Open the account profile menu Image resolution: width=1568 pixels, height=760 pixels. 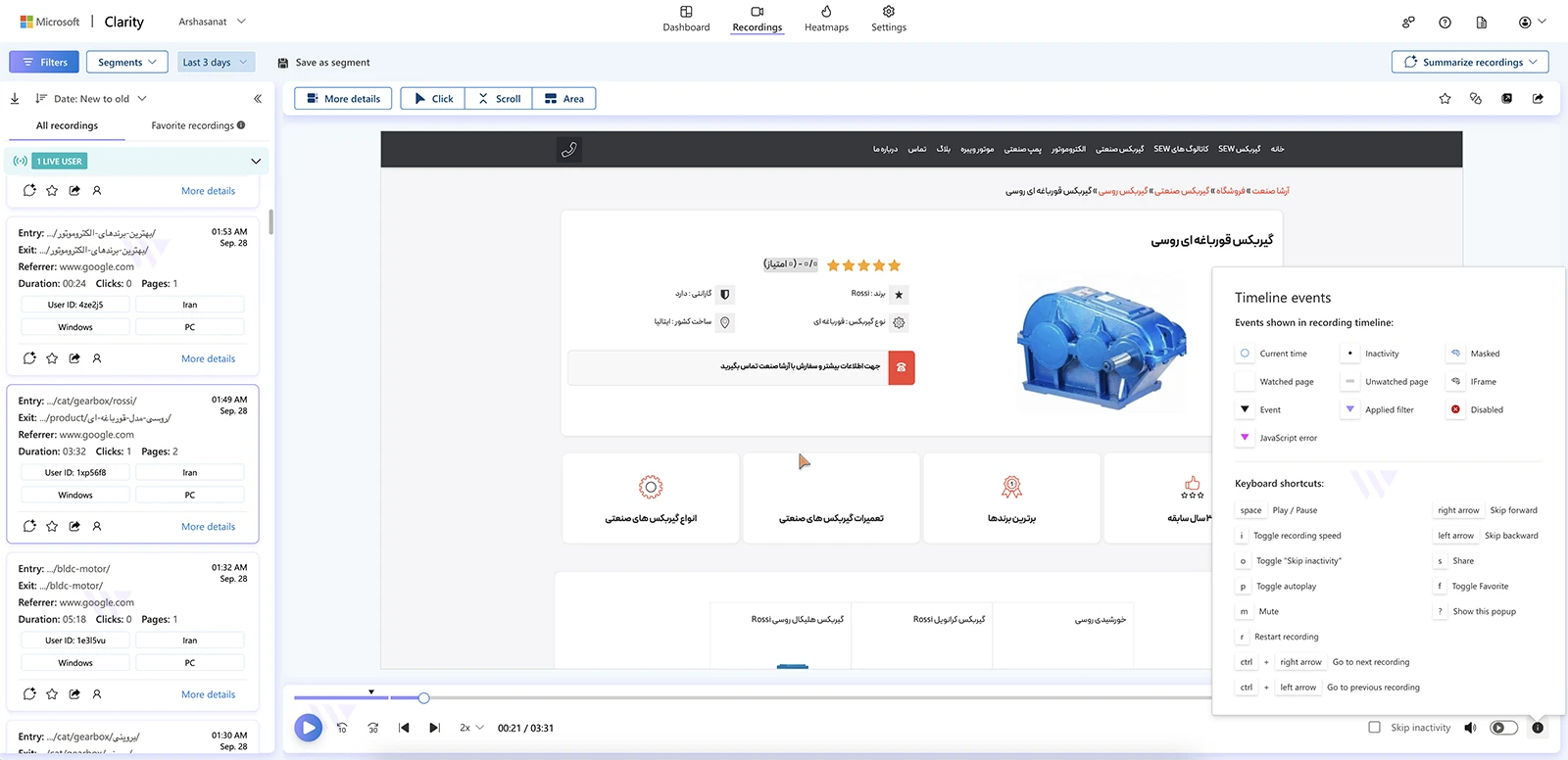[1532, 23]
